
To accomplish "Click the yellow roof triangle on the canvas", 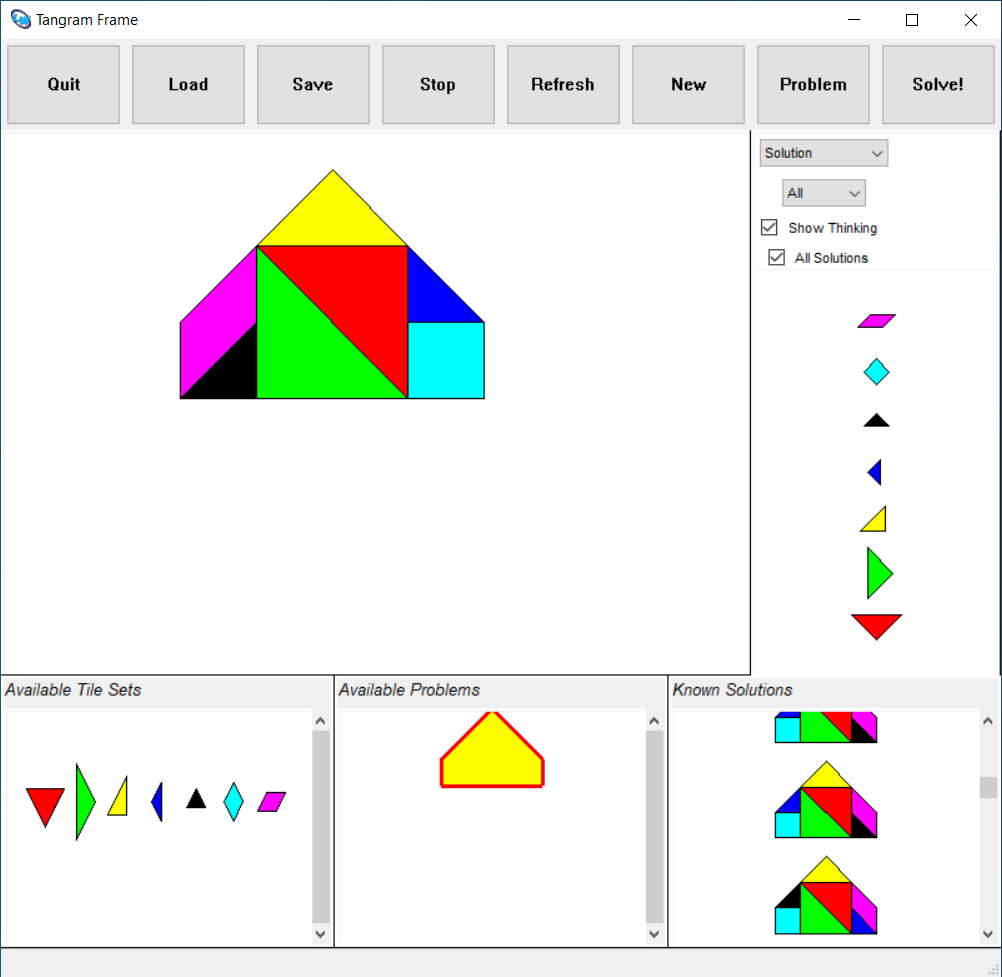I will tap(332, 217).
